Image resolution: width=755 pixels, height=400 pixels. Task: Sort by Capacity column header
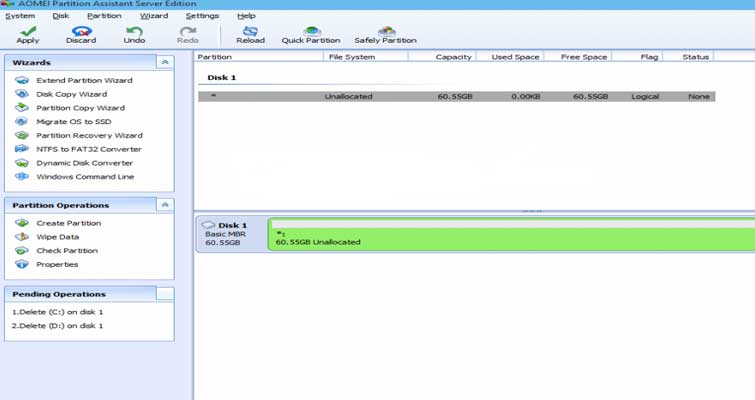442,57
